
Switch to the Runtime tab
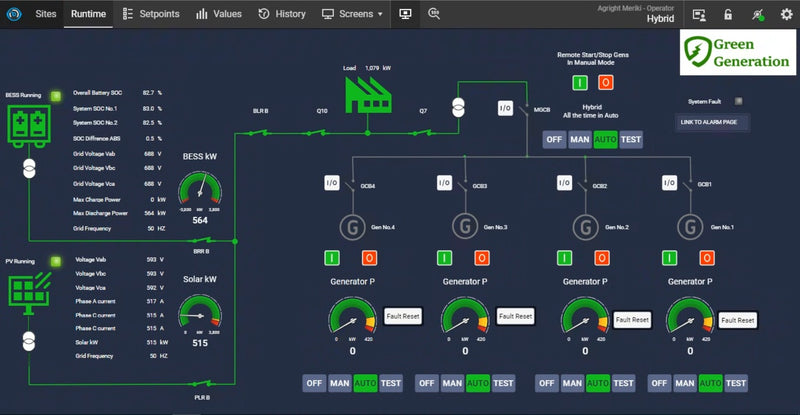click(88, 14)
